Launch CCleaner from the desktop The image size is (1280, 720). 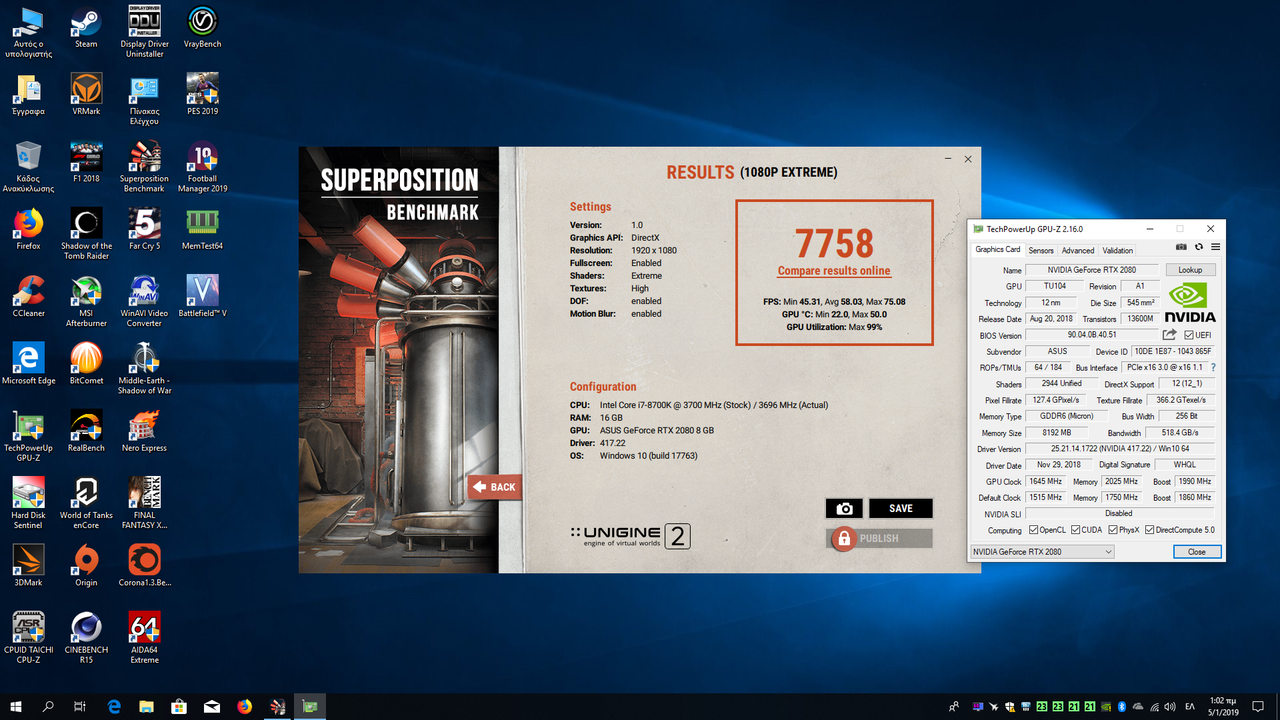pyautogui.click(x=28, y=296)
